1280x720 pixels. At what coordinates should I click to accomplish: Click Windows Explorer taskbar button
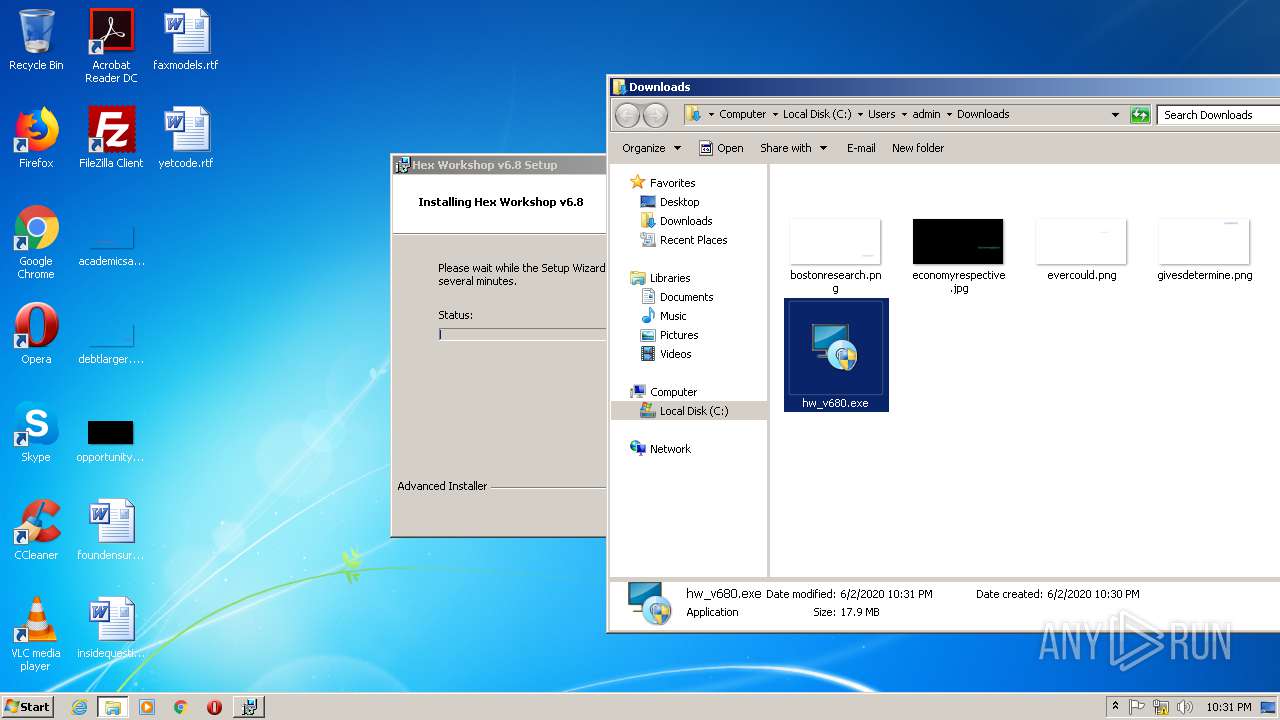coord(113,707)
